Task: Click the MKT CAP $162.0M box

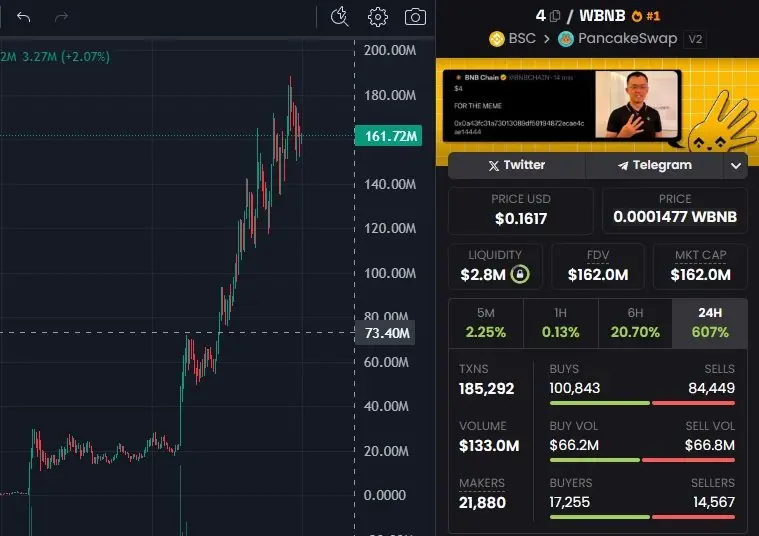Action: (x=700, y=266)
